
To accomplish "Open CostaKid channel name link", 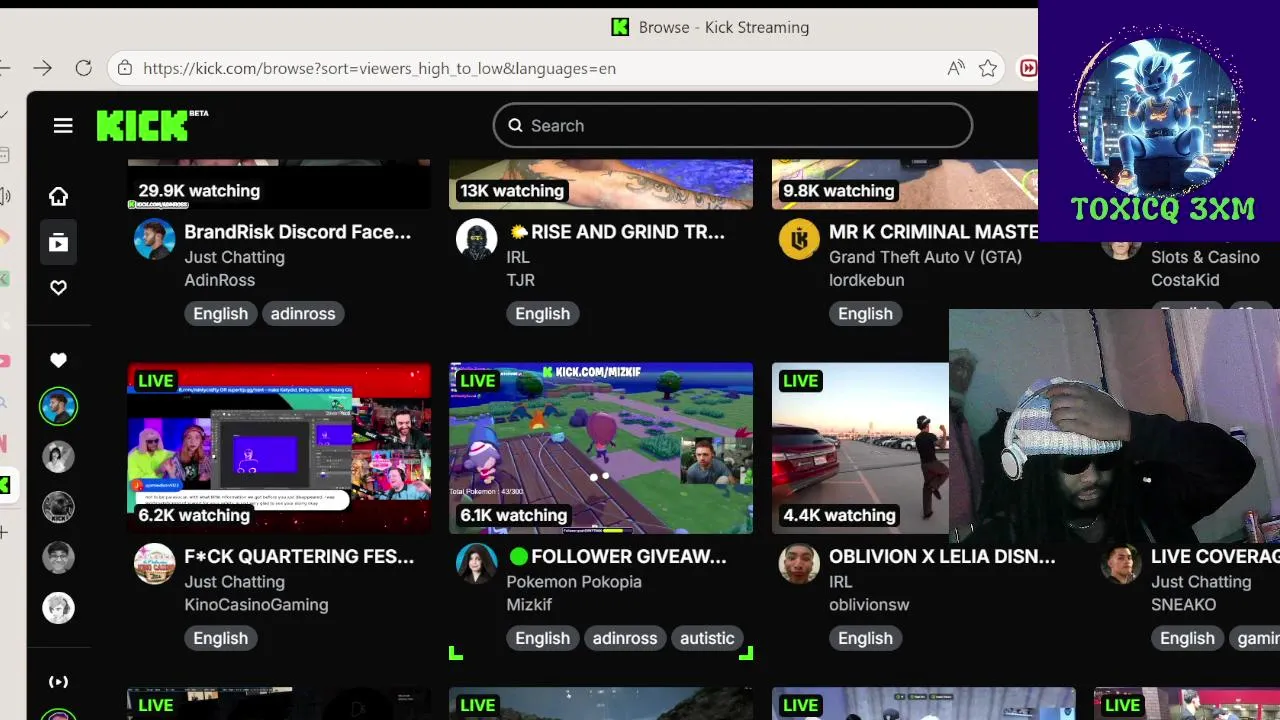I will pyautogui.click(x=1185, y=280).
